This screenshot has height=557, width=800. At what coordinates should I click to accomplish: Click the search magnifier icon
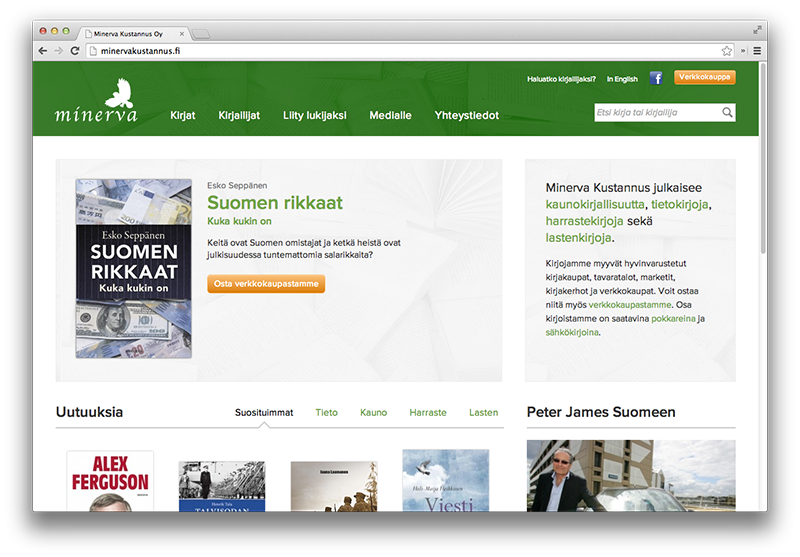coord(727,113)
